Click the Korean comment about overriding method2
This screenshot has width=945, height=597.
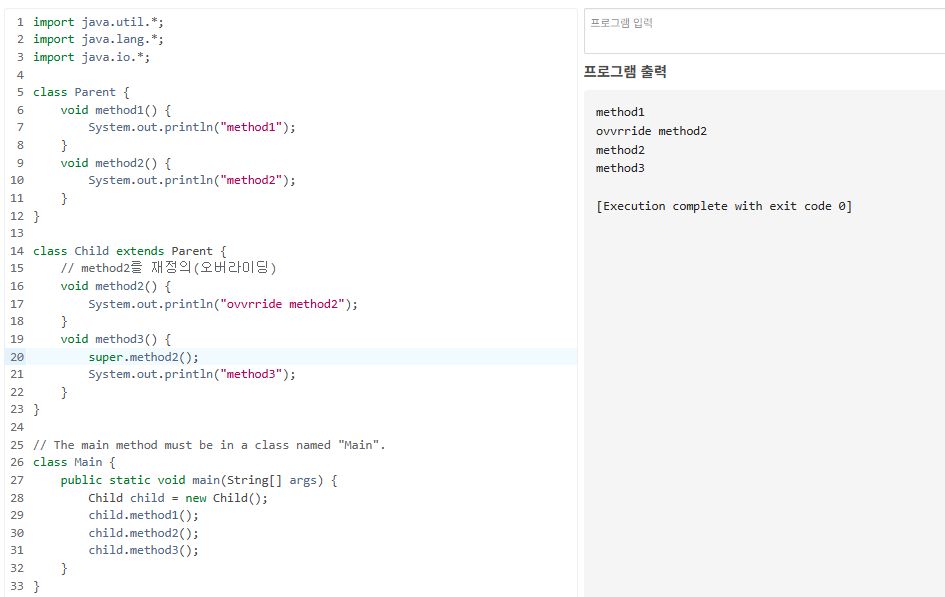tap(168, 267)
